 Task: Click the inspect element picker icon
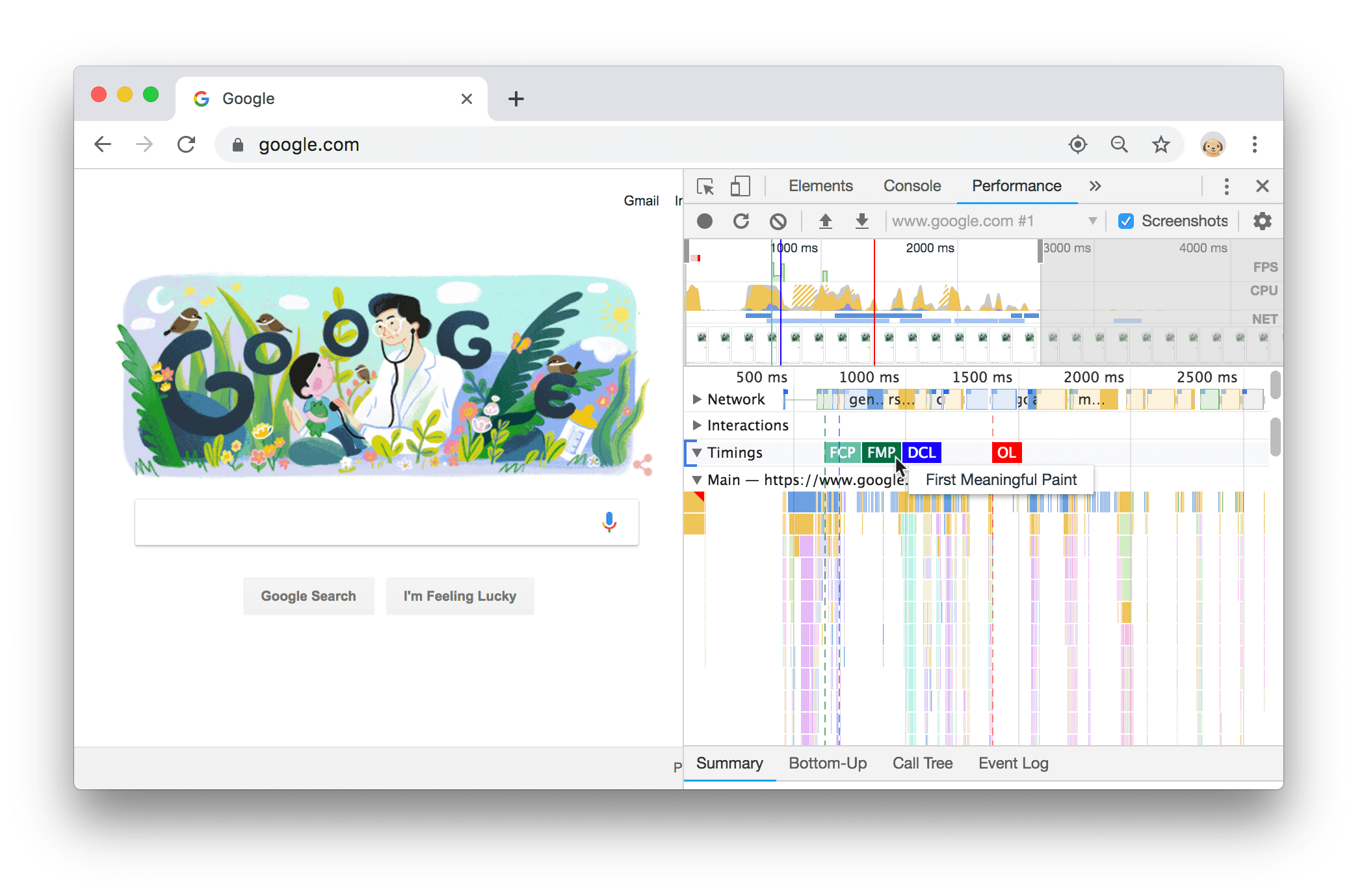(706, 186)
